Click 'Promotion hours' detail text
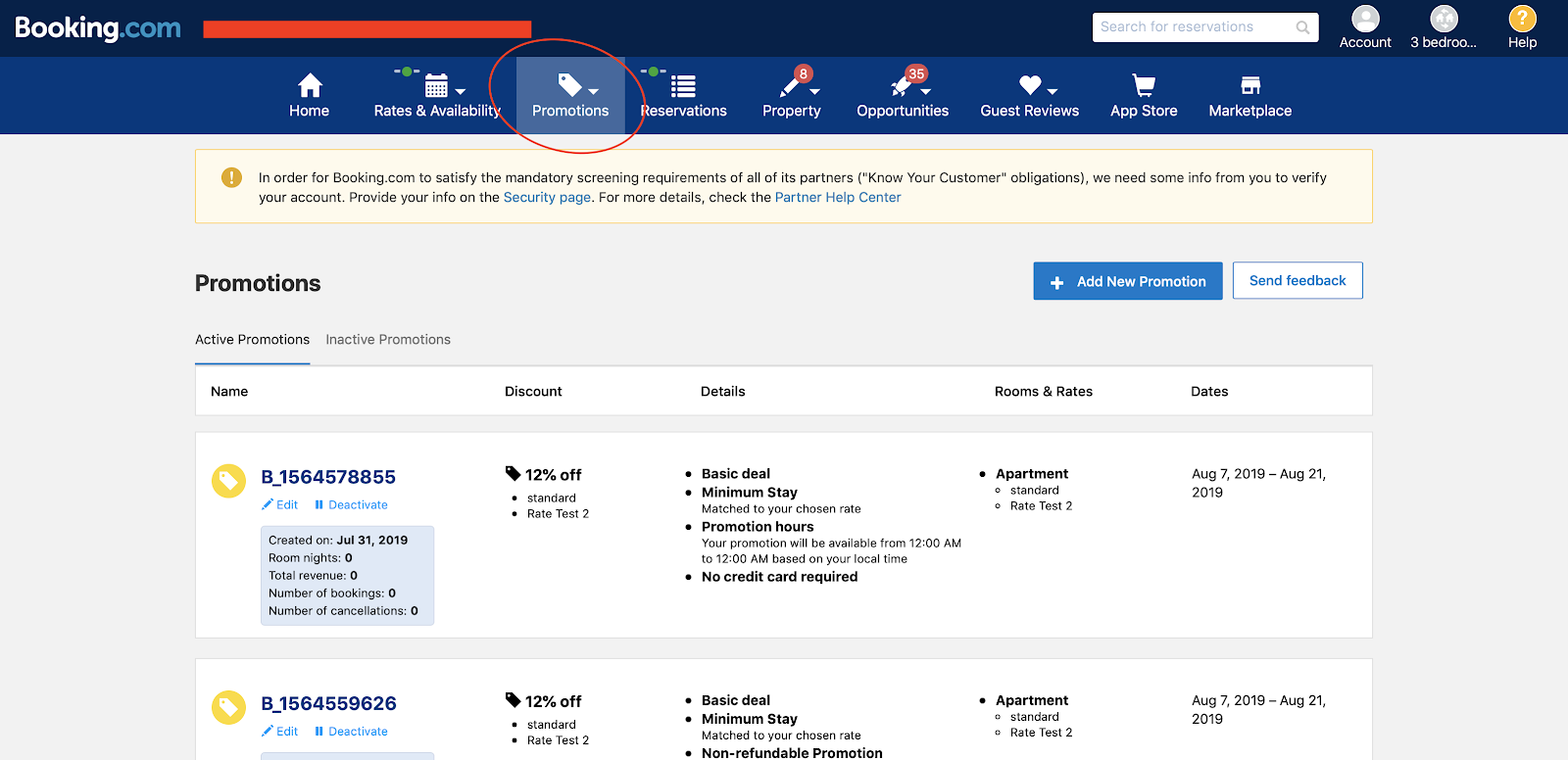Image resolution: width=1568 pixels, height=760 pixels. tap(758, 527)
